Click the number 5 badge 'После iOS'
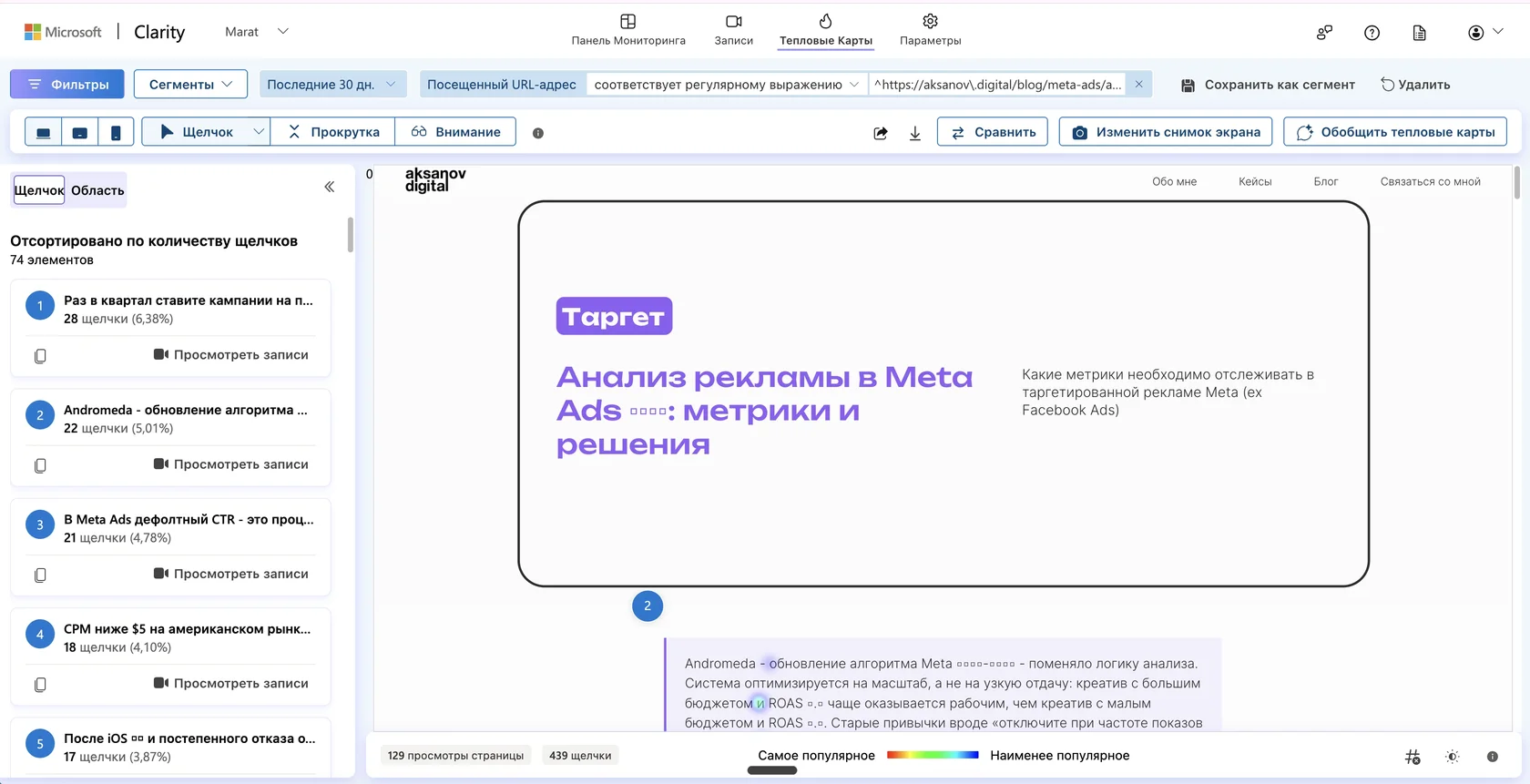 point(40,743)
